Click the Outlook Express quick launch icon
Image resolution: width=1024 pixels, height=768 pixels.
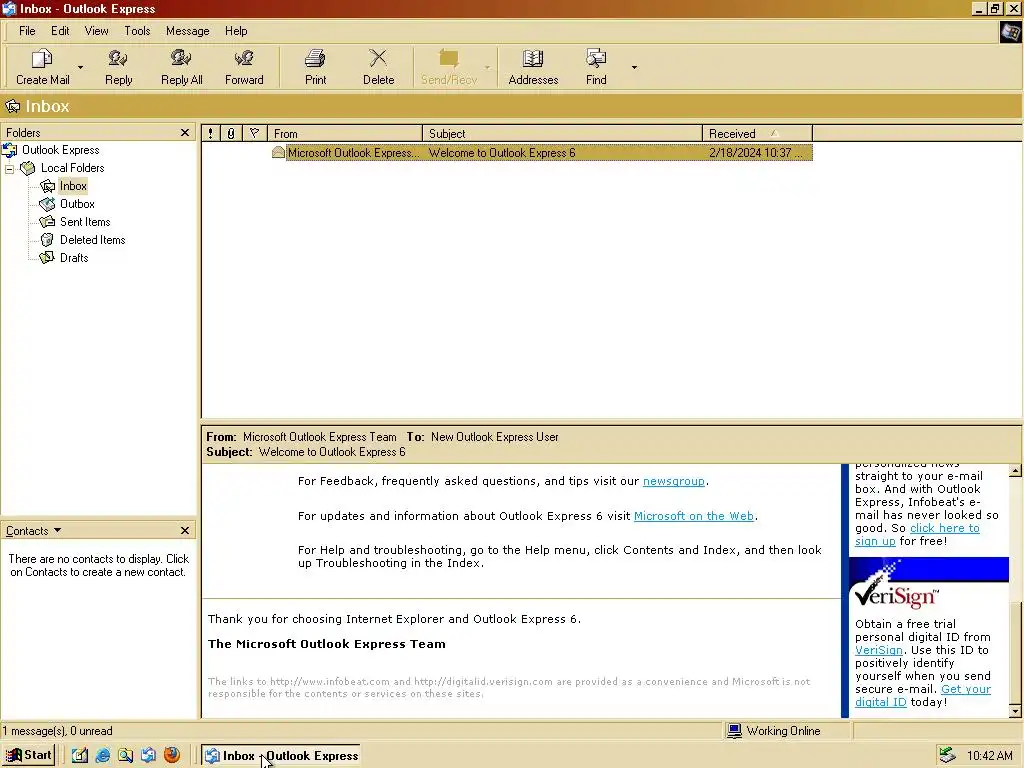149,756
